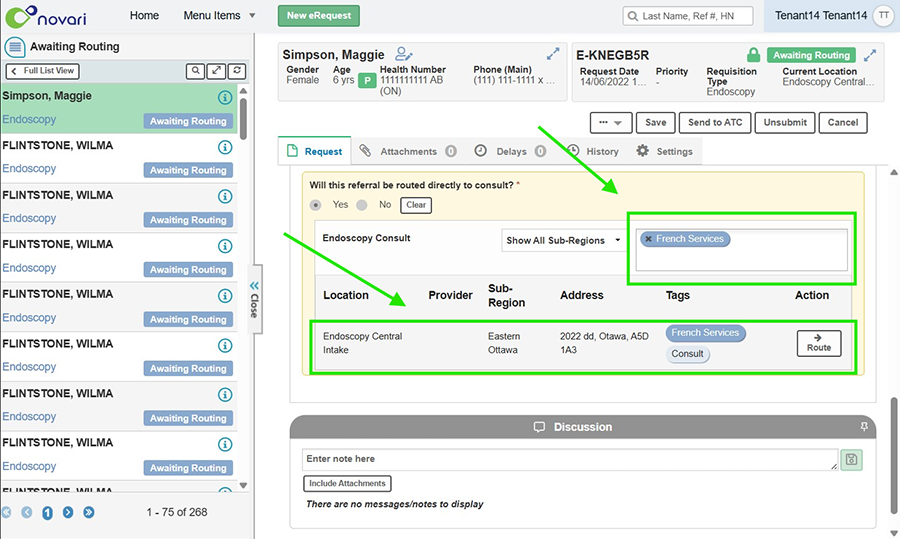Select Simpson, Maggie in the list
Screen dimensions: 900x539
118,108
